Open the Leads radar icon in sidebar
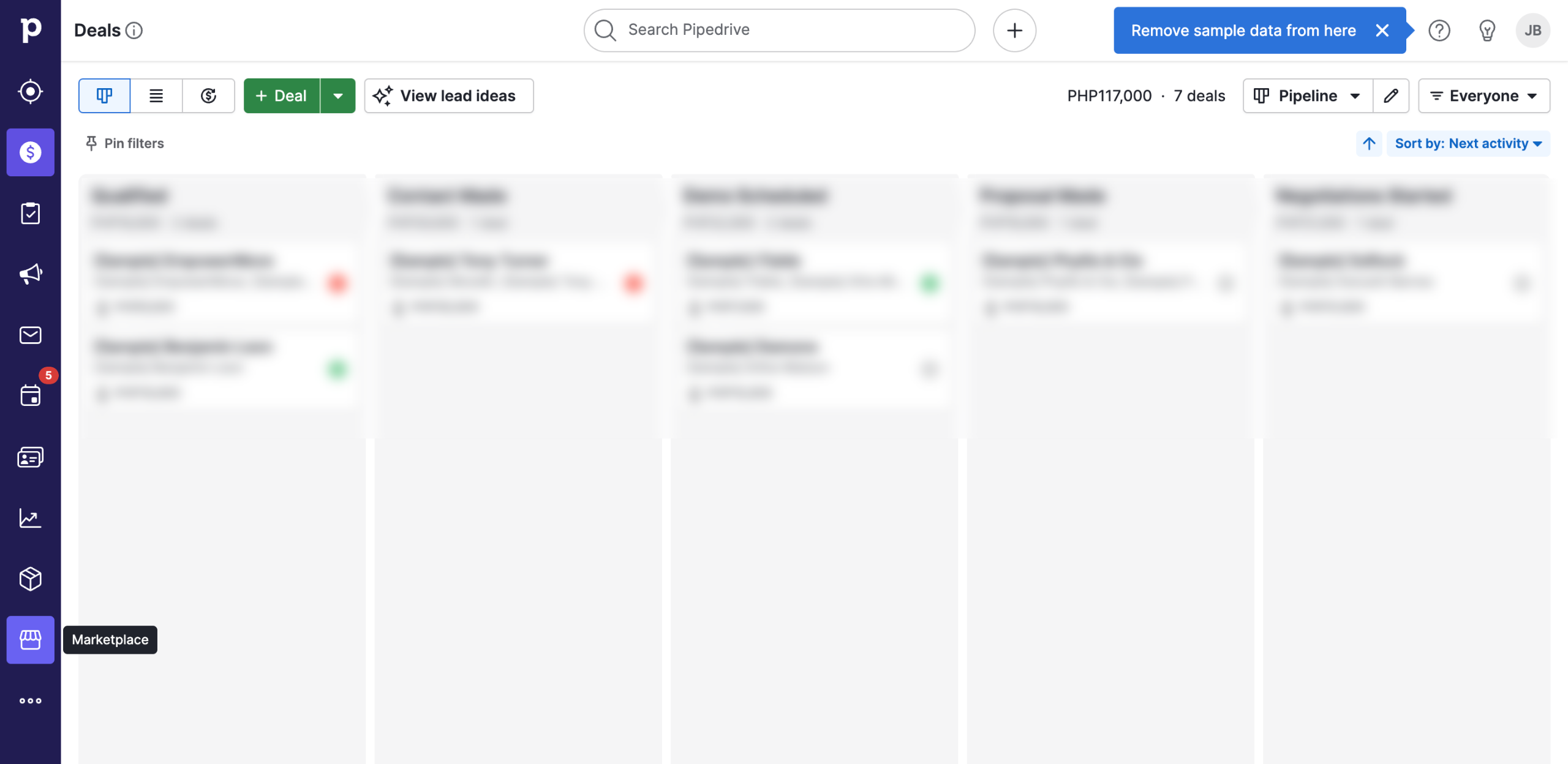The width and height of the screenshot is (1568, 764). [30, 92]
